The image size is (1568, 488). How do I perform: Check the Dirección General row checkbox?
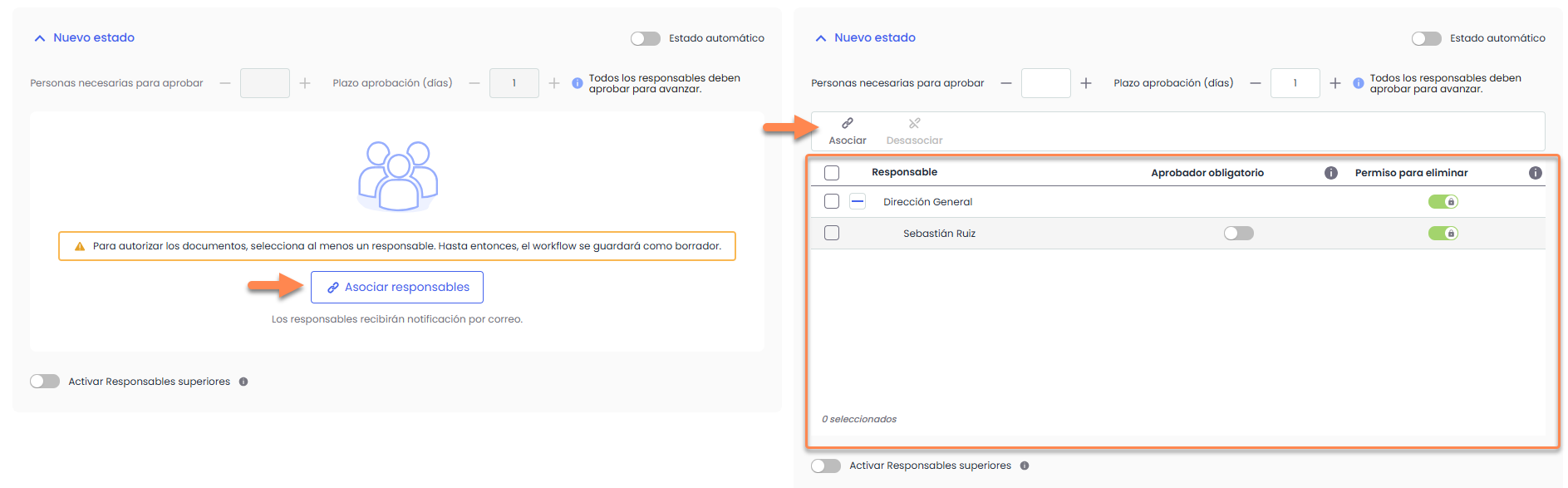point(832,201)
